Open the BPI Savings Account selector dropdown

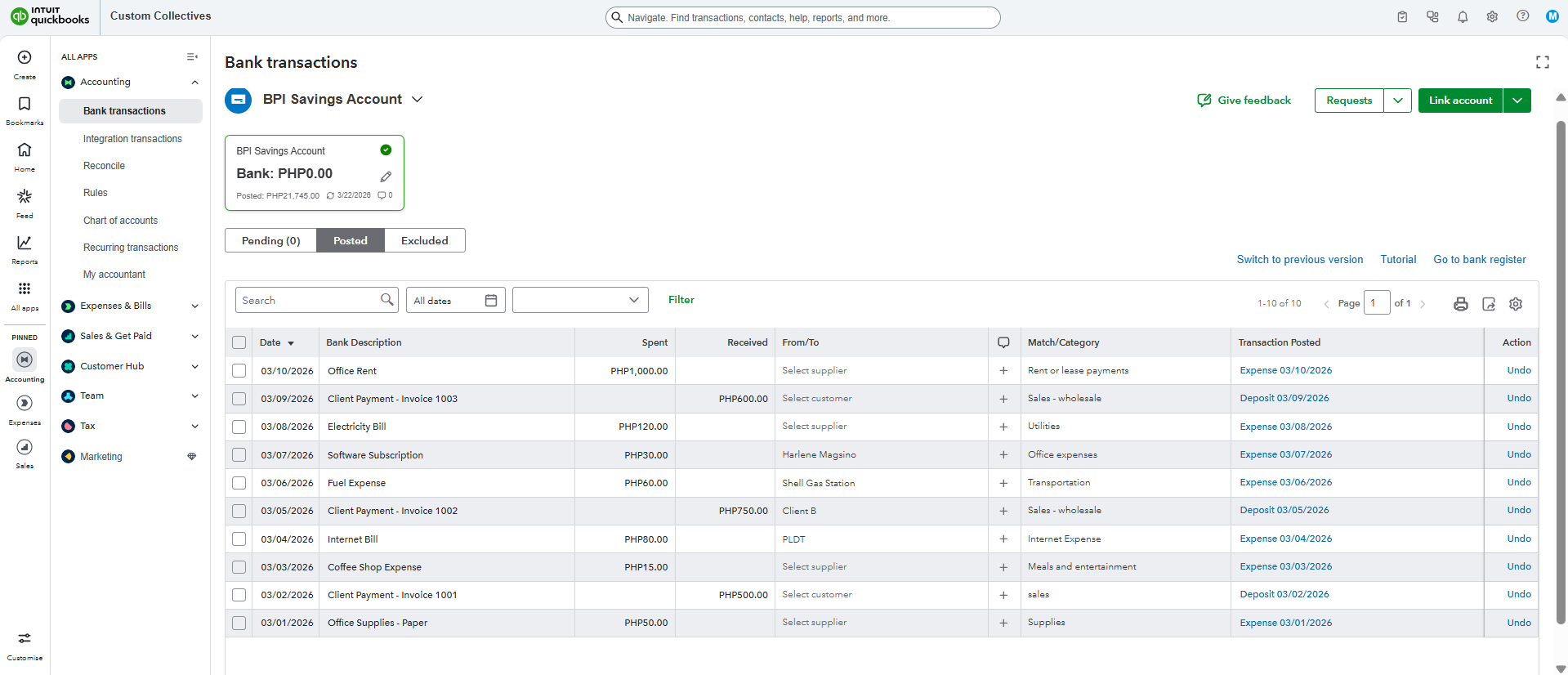coord(417,100)
